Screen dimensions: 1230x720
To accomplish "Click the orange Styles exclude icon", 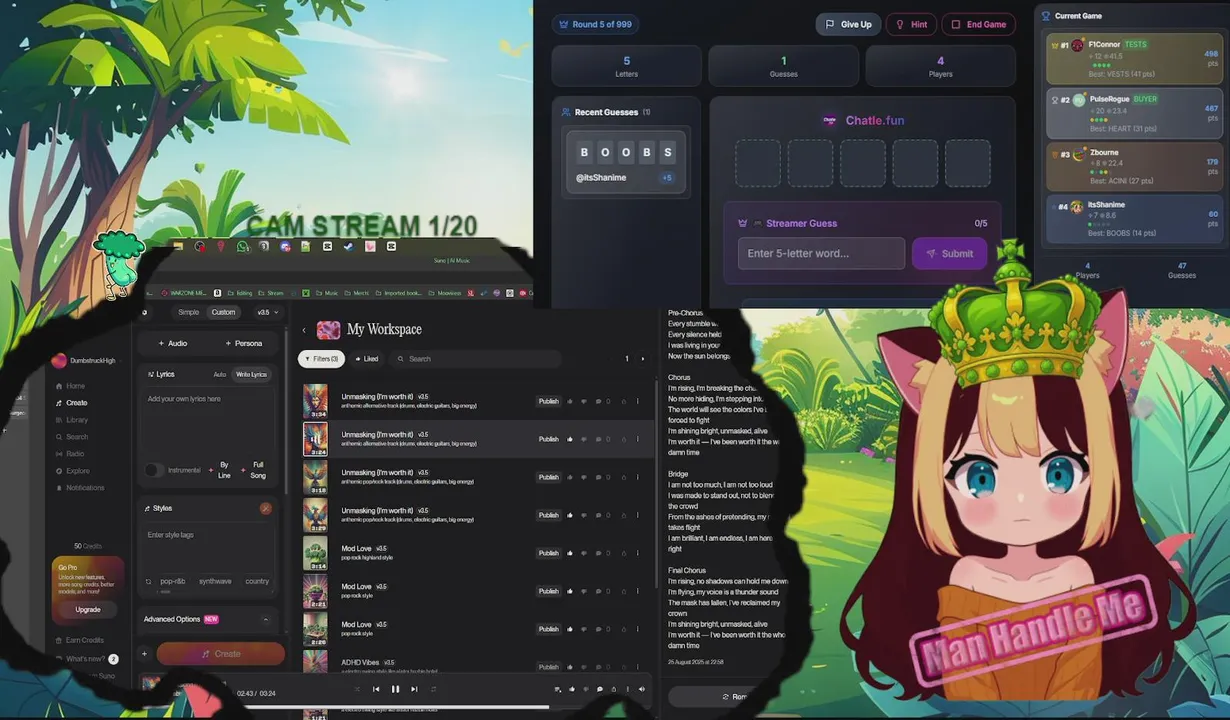I will pos(265,508).
